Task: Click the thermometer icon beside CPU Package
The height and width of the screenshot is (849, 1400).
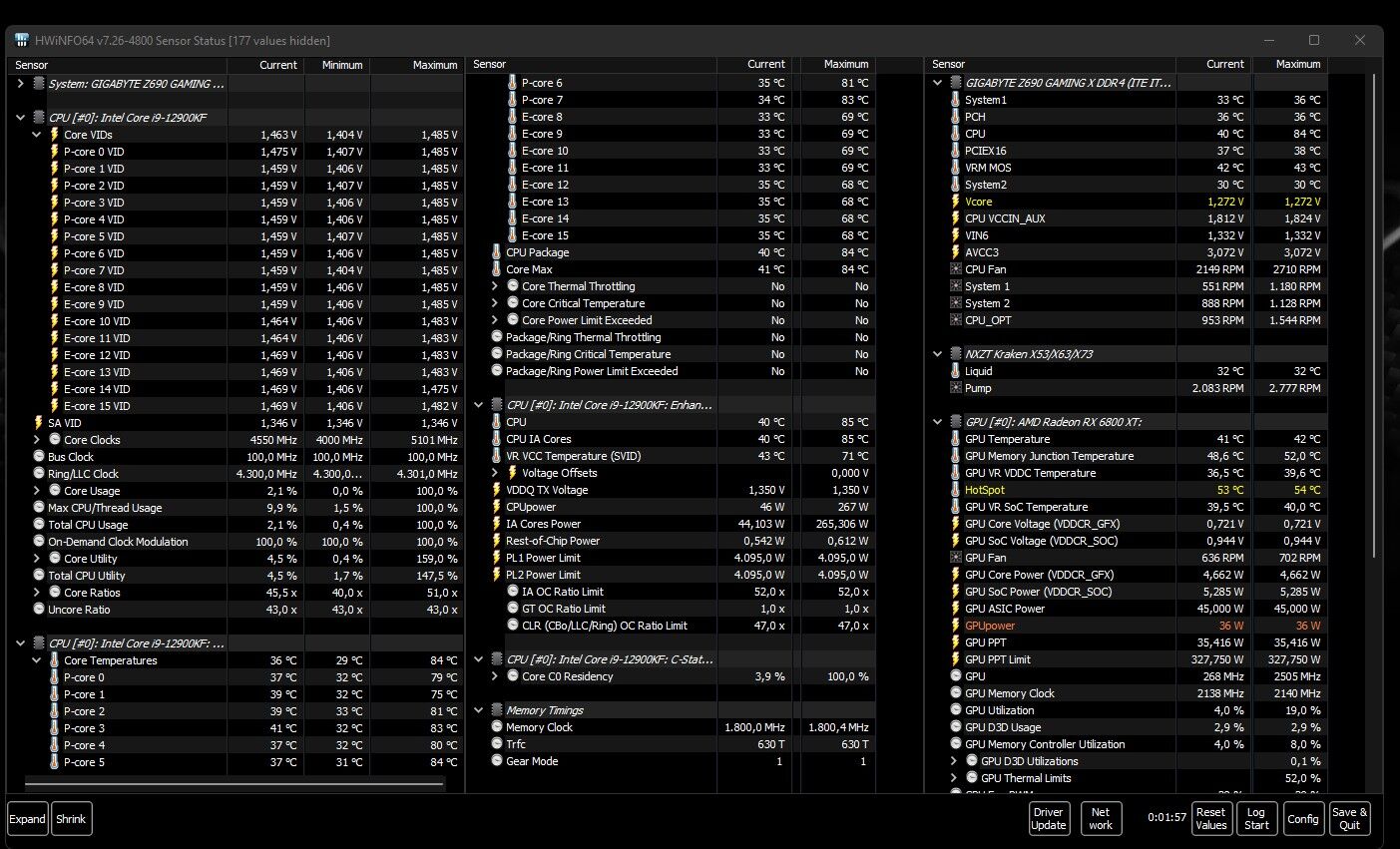Action: point(497,252)
